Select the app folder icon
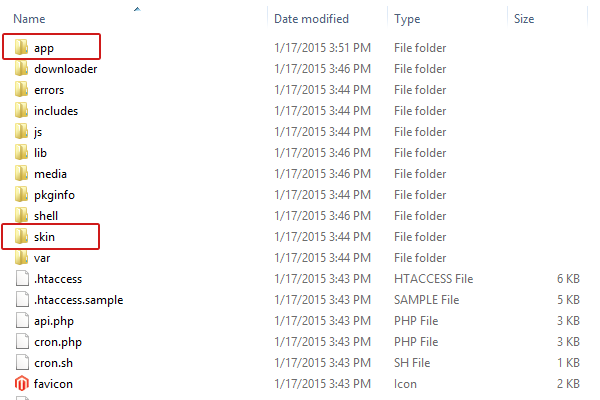Viewport: 600px width, 400px height. (21, 47)
